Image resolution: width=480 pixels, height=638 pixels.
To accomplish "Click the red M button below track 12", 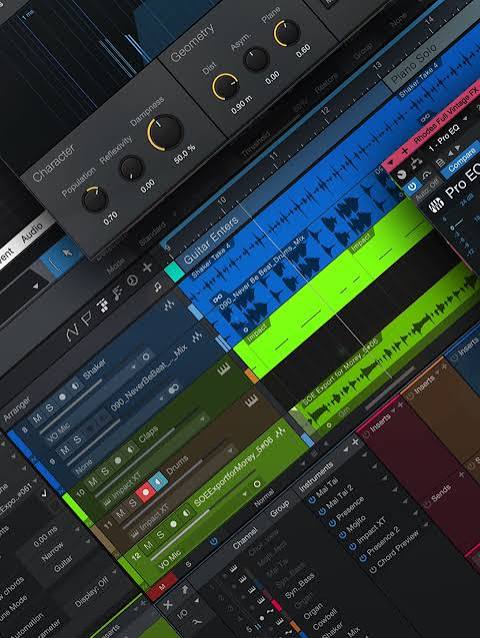I will [x=162, y=587].
